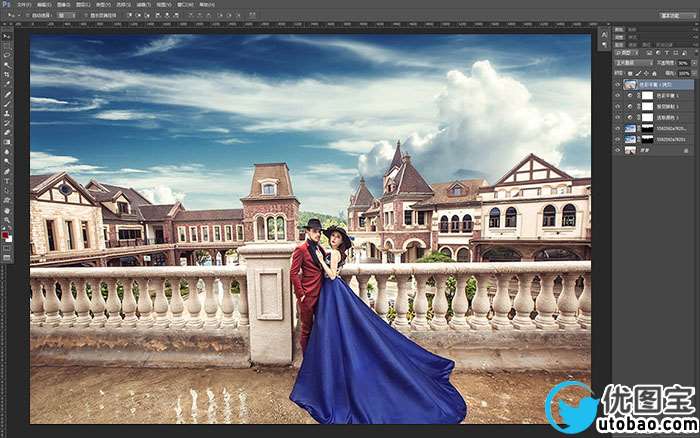Lock image pixels with brush icon
Screen dimensions: 700x438
638,73
